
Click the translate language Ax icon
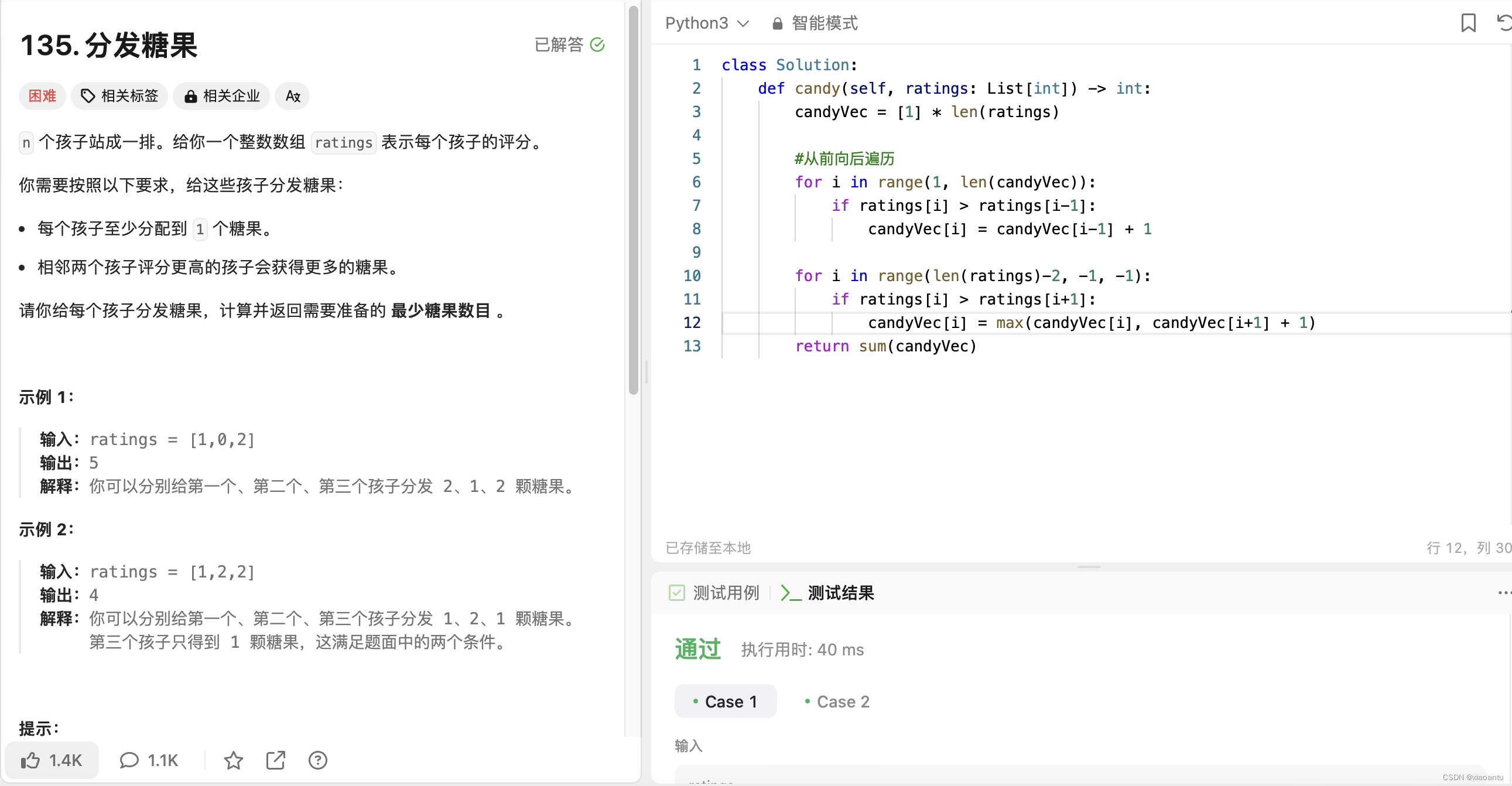292,95
